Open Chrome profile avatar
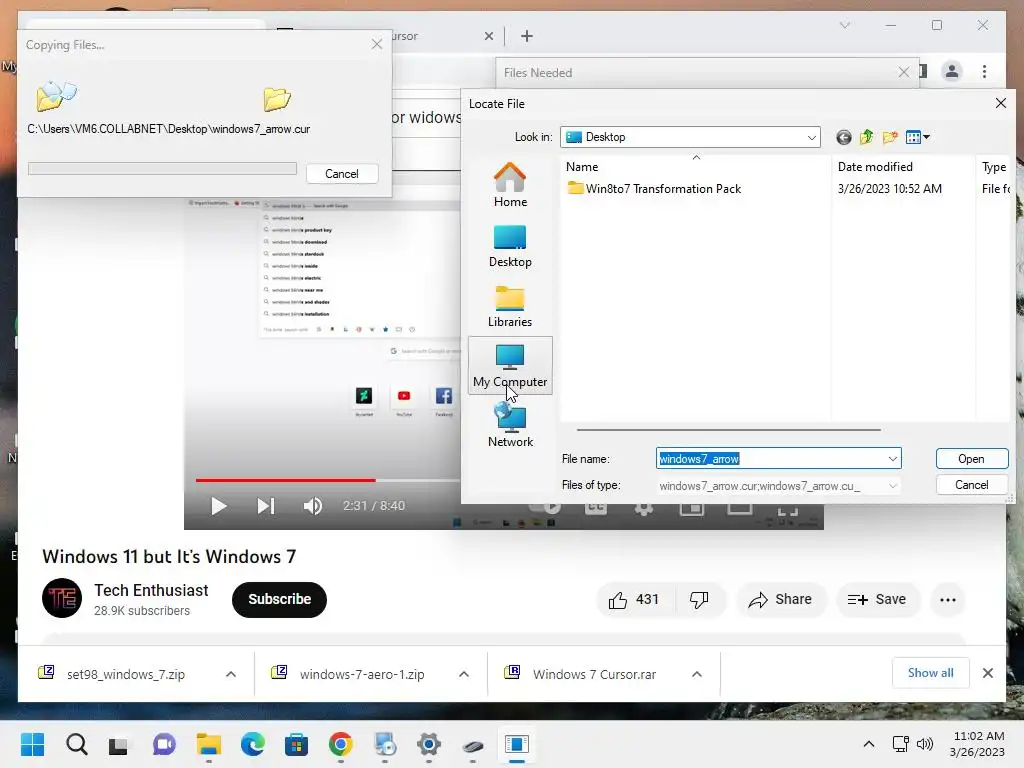Screen dimensions: 1024x768 point(952,71)
